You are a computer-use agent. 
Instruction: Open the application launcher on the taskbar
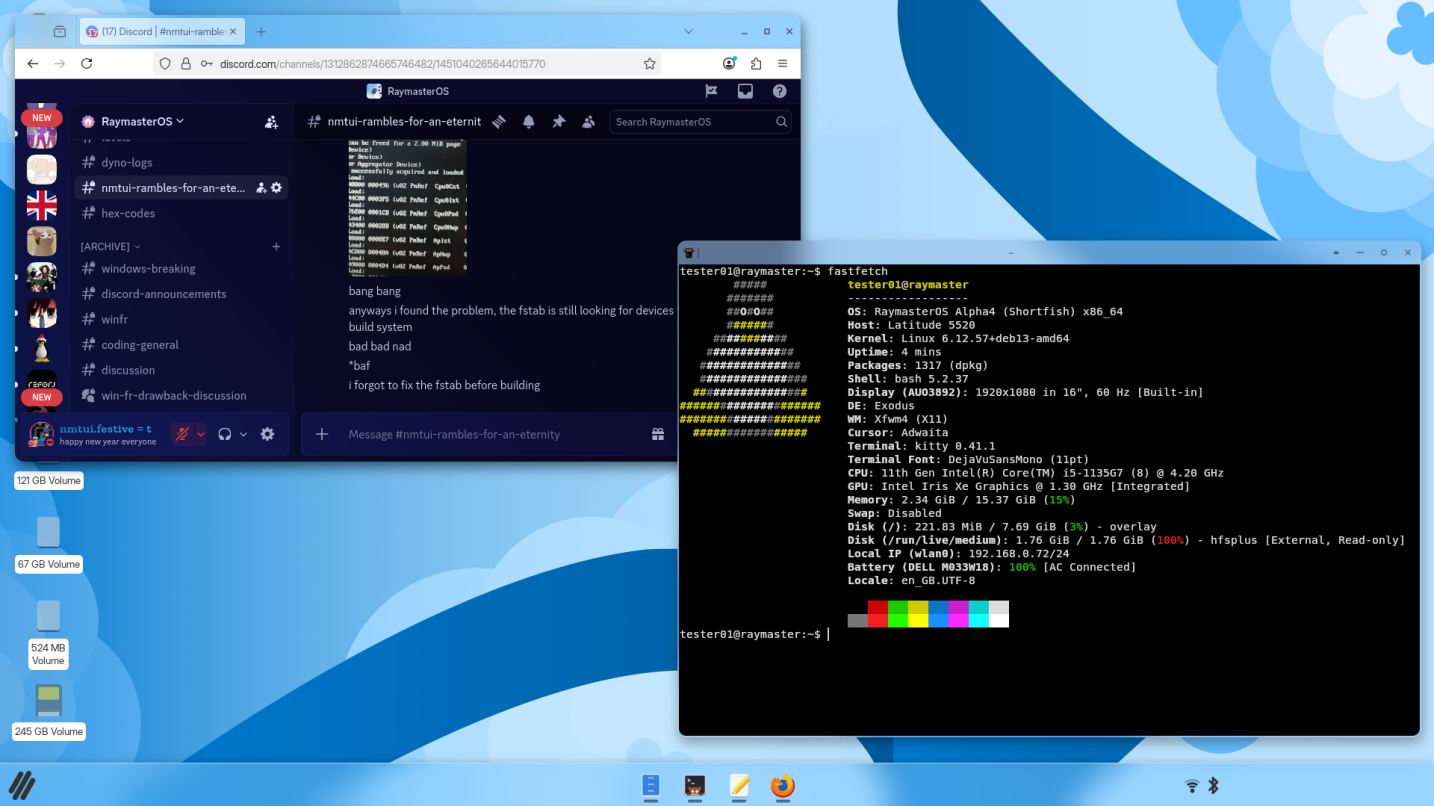point(22,786)
